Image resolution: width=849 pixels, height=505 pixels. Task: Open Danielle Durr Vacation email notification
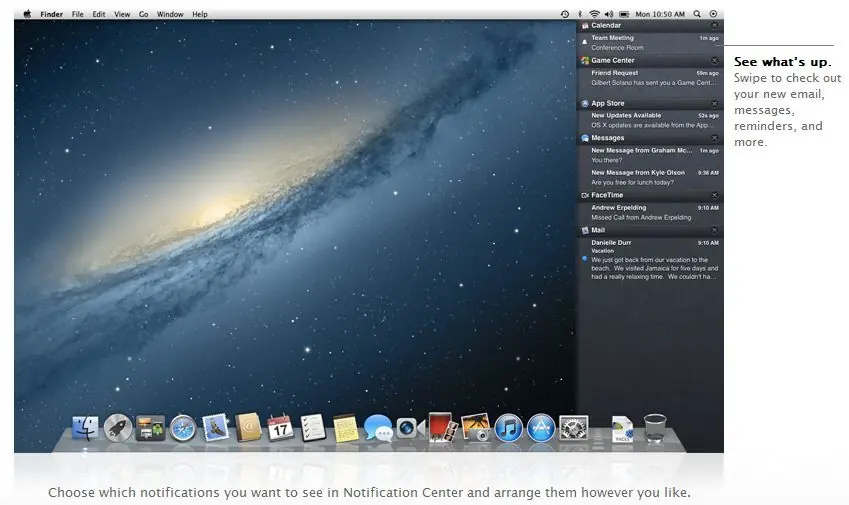click(650, 260)
